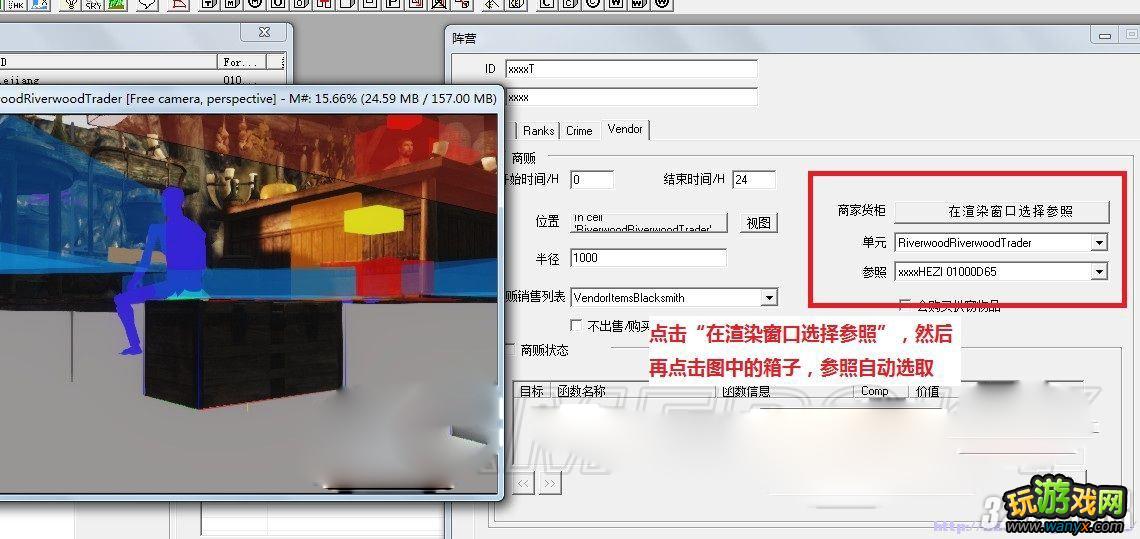1140x539 pixels.
Task: Click the X icon on the list window
Action: point(265,33)
